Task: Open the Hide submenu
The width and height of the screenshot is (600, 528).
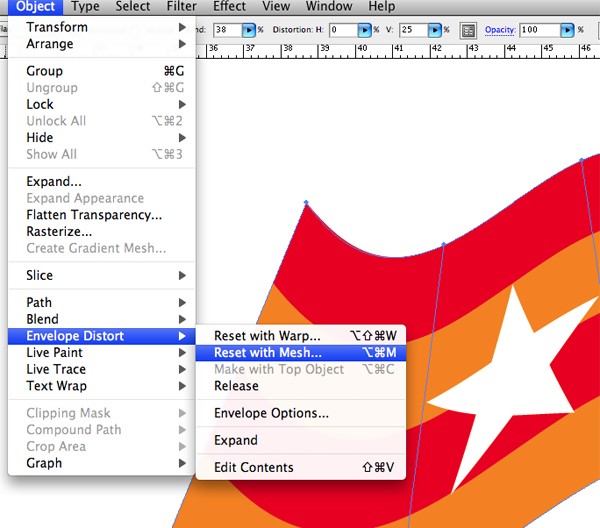Action: (x=102, y=137)
